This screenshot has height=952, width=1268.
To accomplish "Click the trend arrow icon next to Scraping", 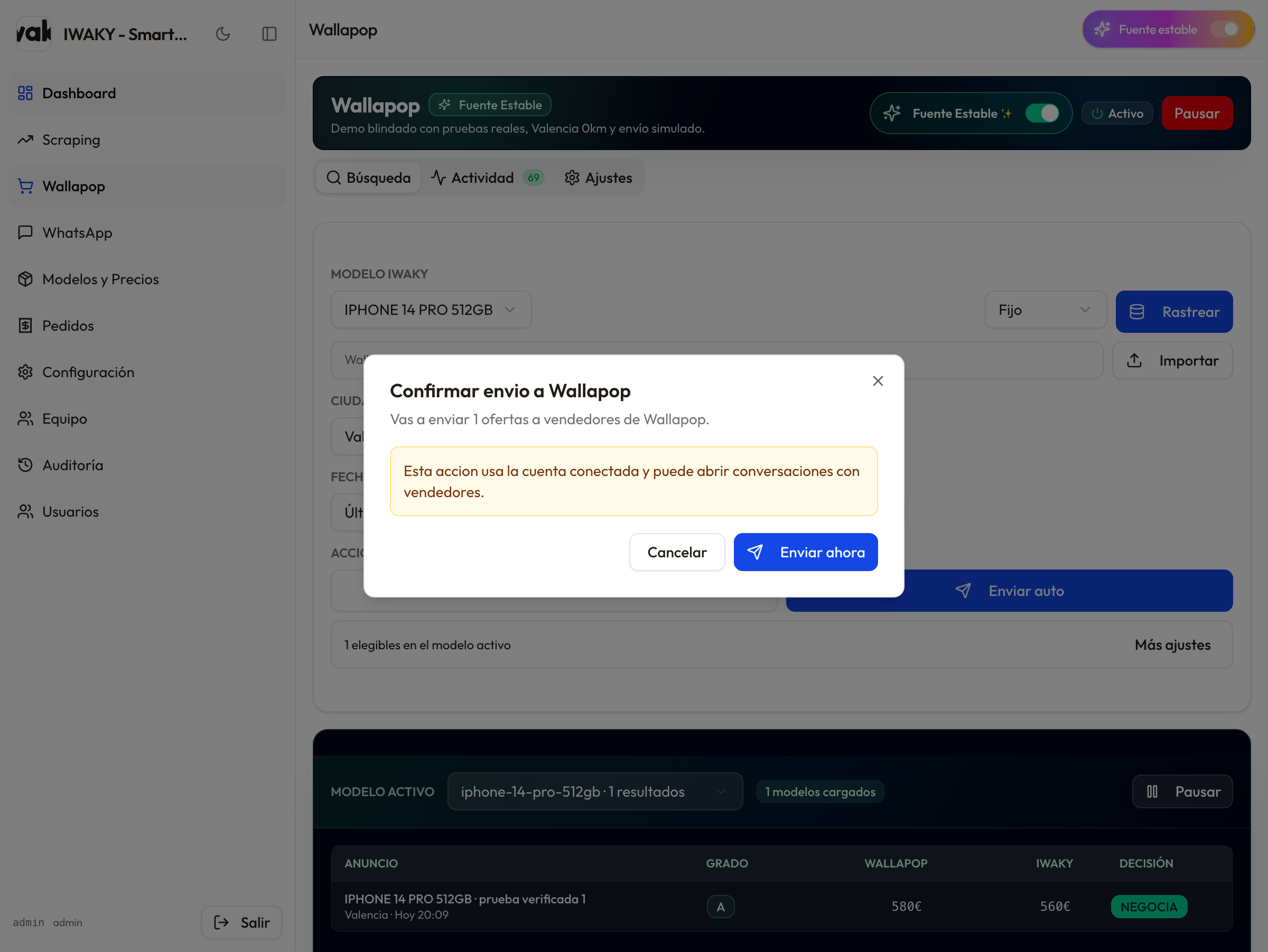I will click(x=25, y=139).
